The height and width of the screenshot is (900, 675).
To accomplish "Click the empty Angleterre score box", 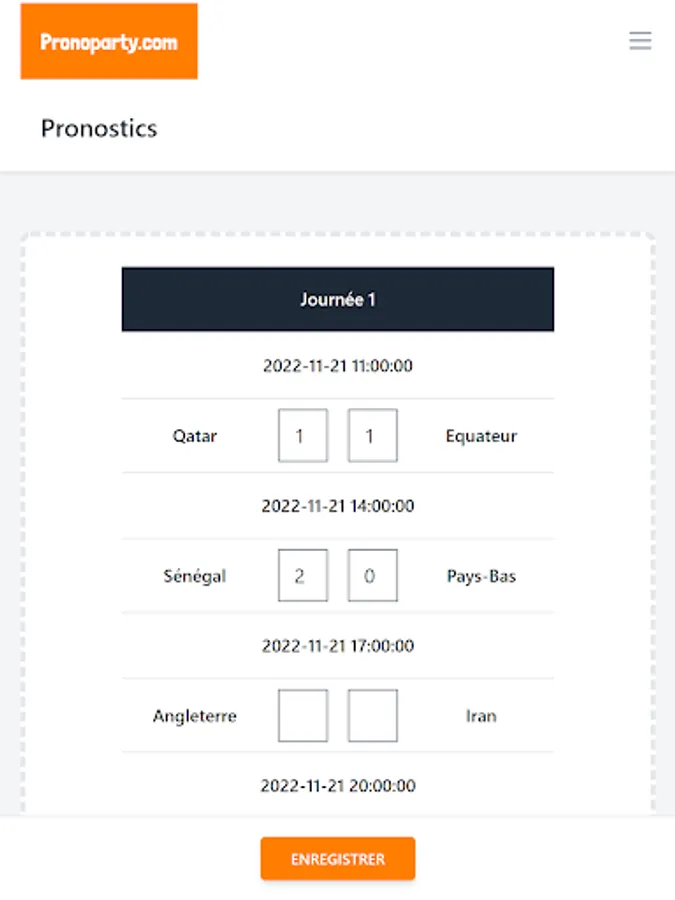I will (x=302, y=716).
